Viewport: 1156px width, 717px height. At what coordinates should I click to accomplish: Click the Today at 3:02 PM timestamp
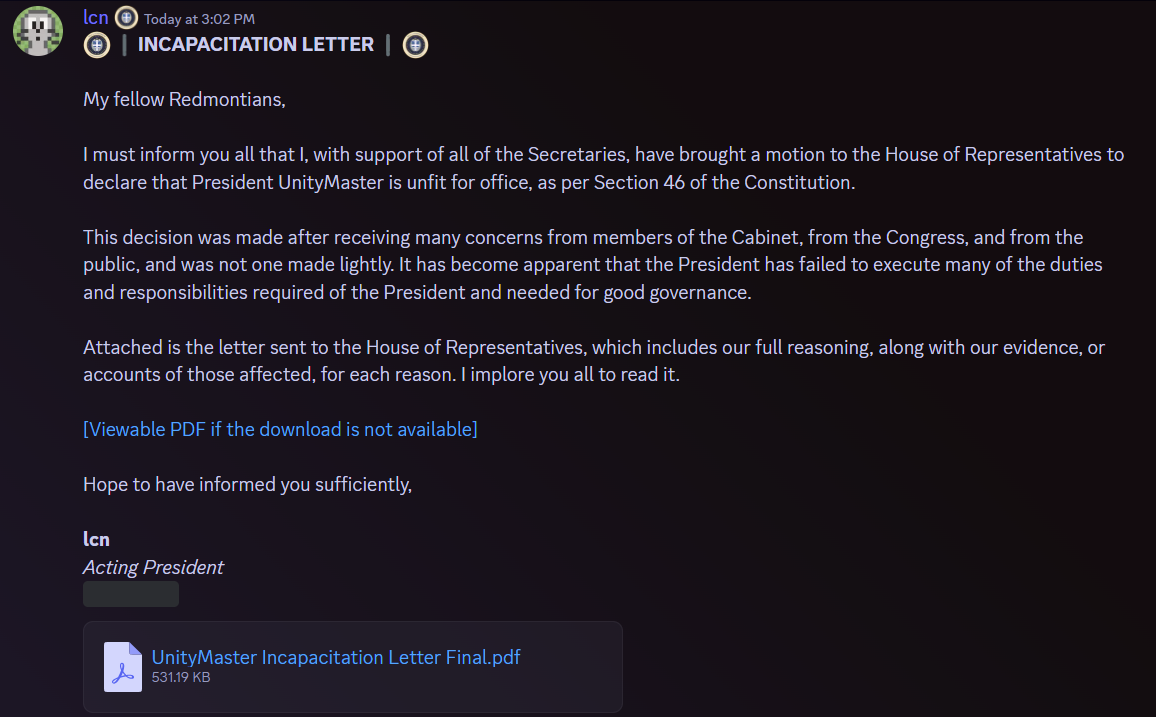(199, 19)
